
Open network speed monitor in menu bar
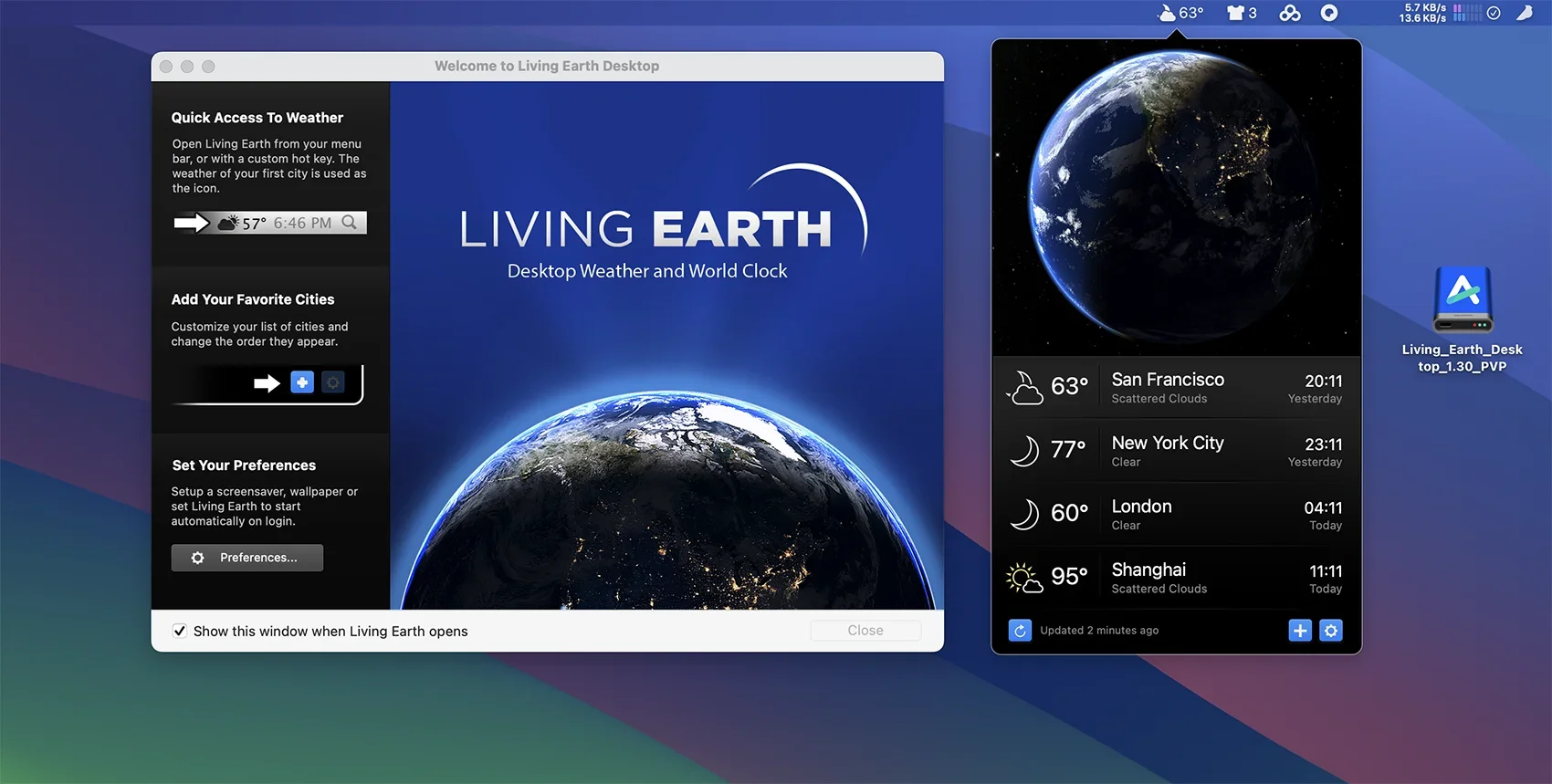1423,13
